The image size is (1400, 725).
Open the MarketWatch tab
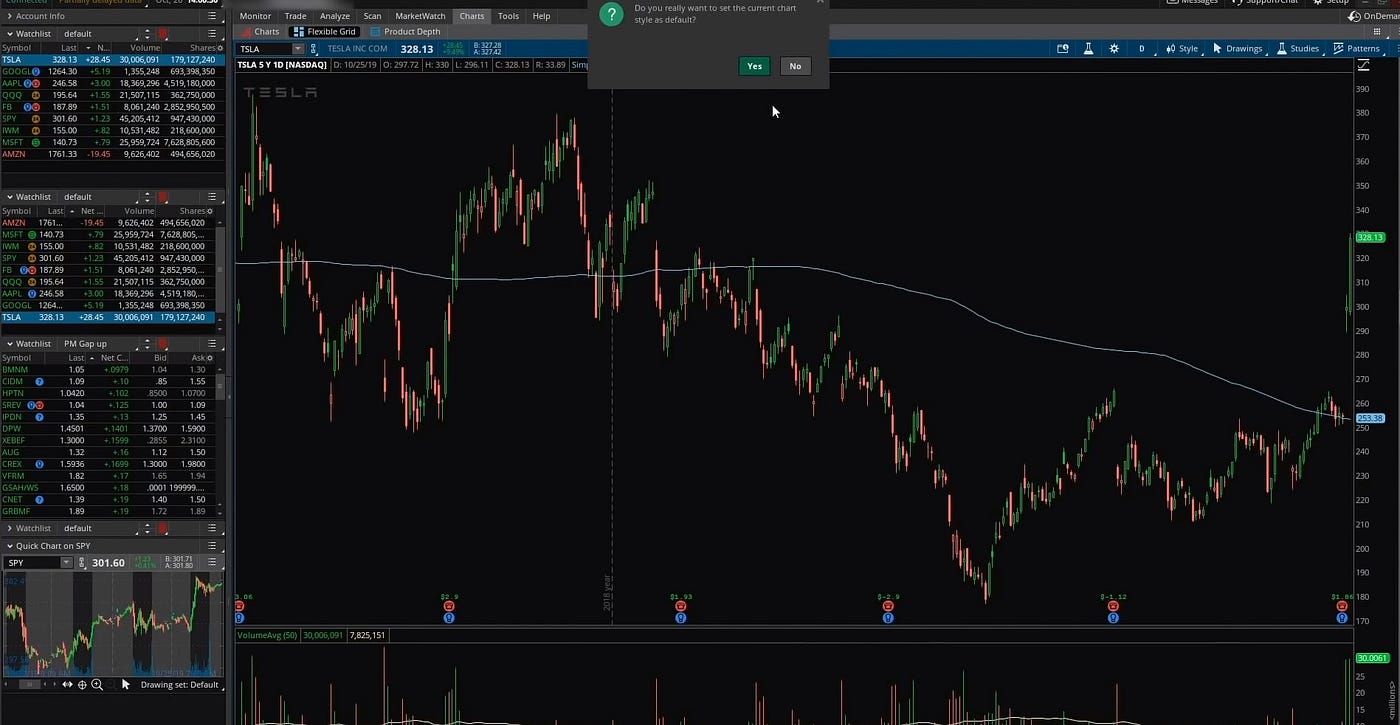pyautogui.click(x=420, y=16)
